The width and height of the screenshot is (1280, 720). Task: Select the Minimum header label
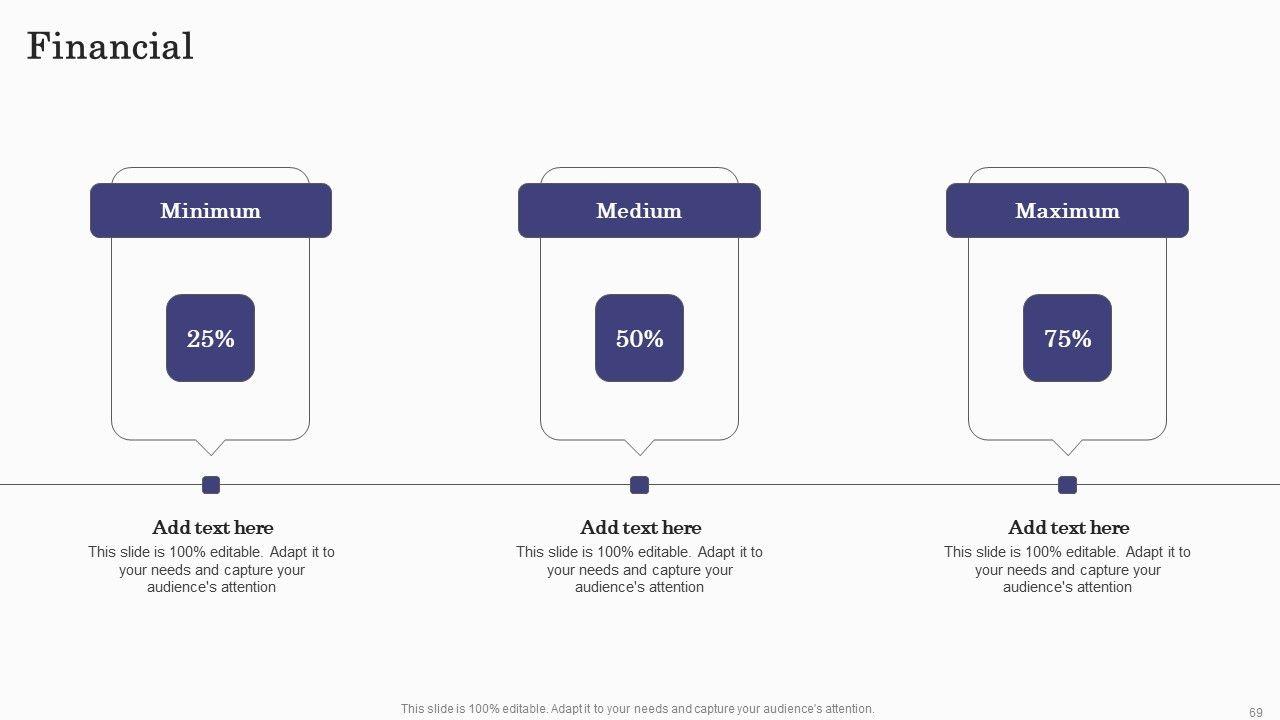210,211
